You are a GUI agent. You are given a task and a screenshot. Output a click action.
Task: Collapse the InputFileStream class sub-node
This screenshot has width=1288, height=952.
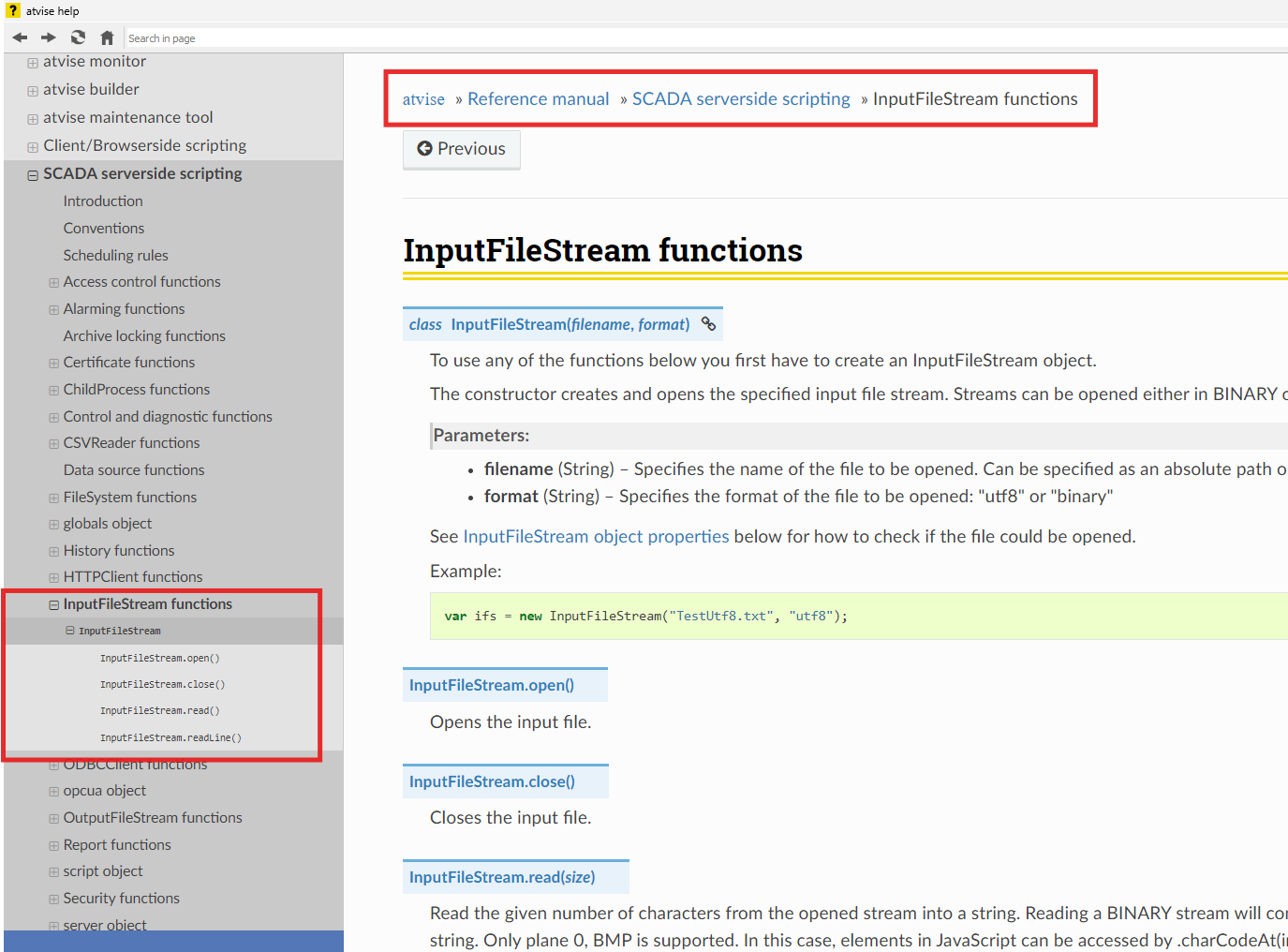point(69,631)
